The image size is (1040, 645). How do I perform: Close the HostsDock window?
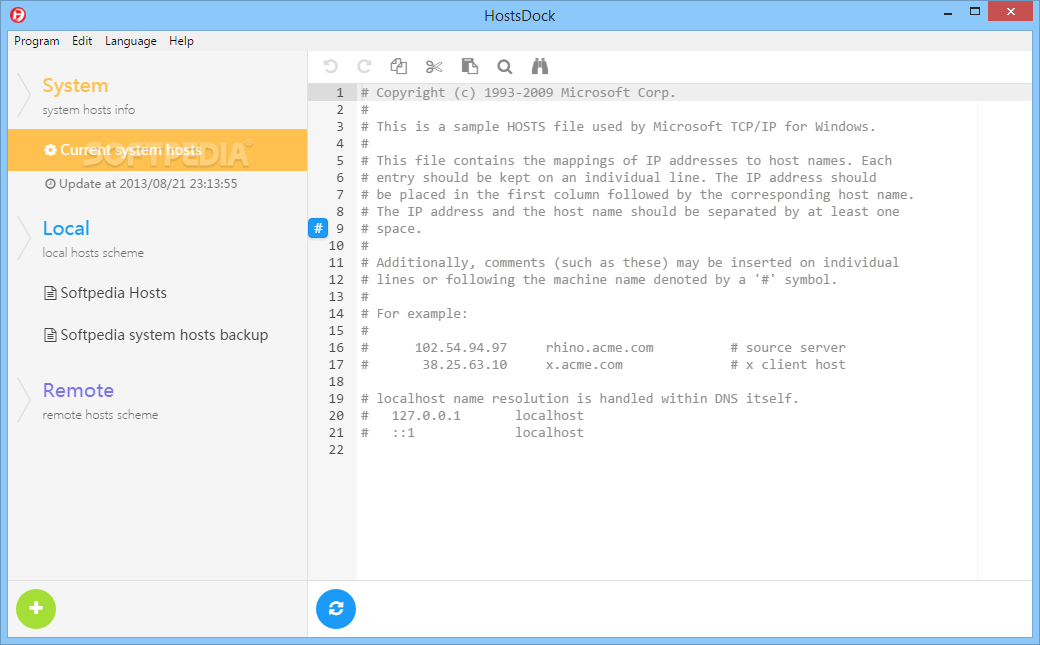1011,12
